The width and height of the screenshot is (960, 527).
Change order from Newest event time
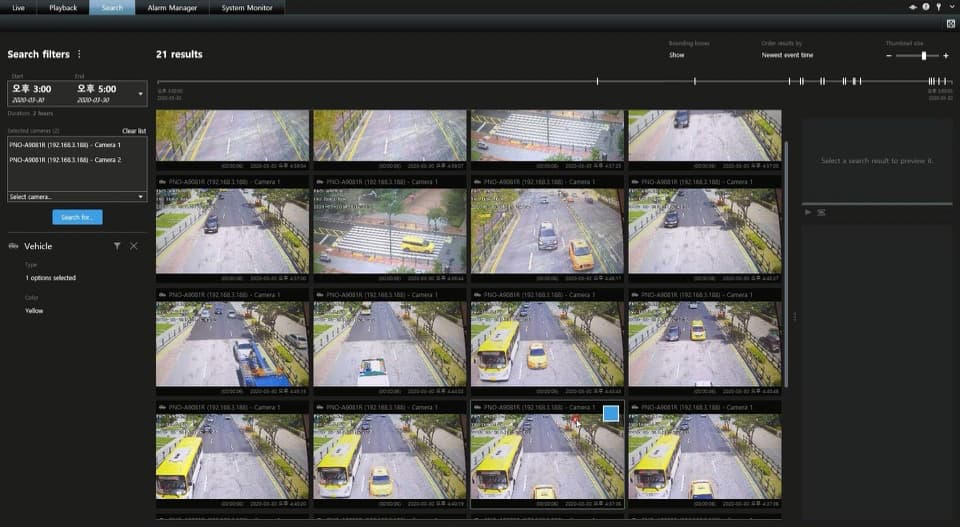pyautogui.click(x=787, y=55)
